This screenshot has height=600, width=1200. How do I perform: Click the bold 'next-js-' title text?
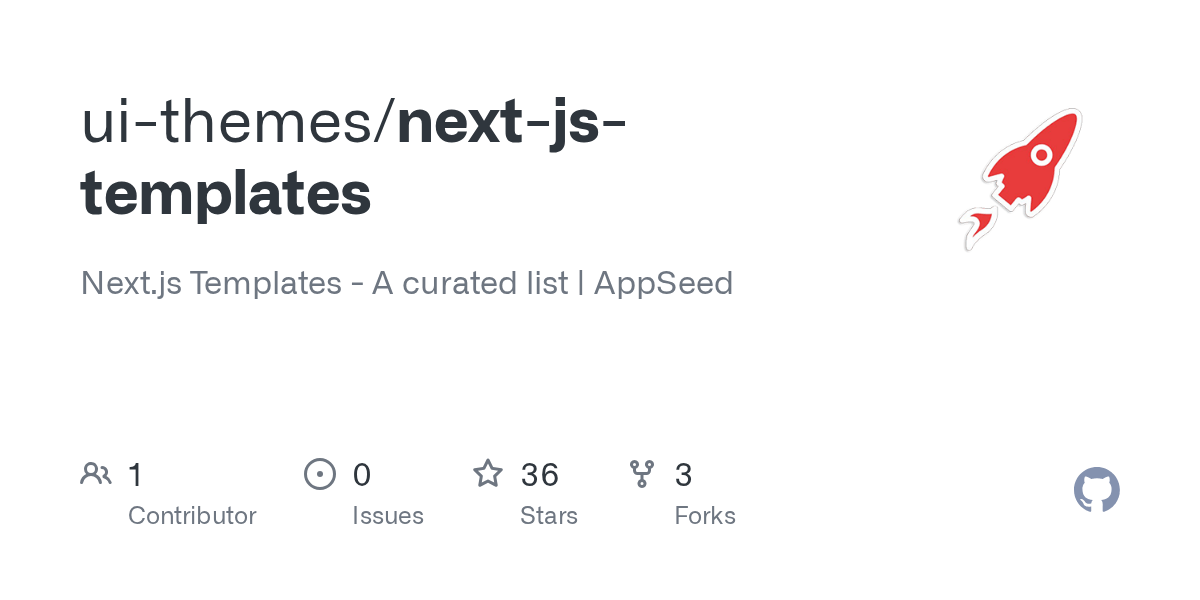pyautogui.click(x=512, y=123)
